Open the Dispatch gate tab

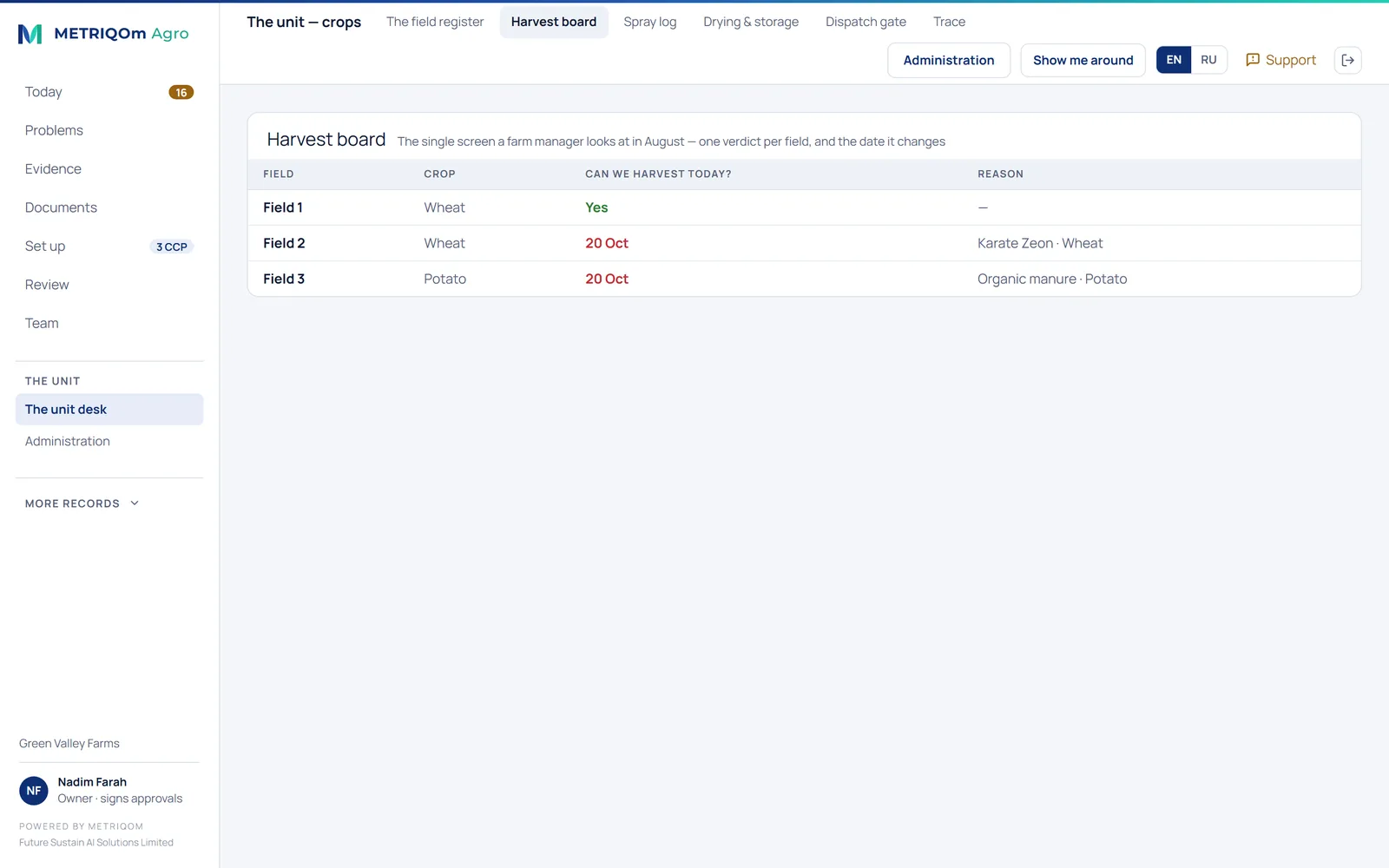(866, 22)
